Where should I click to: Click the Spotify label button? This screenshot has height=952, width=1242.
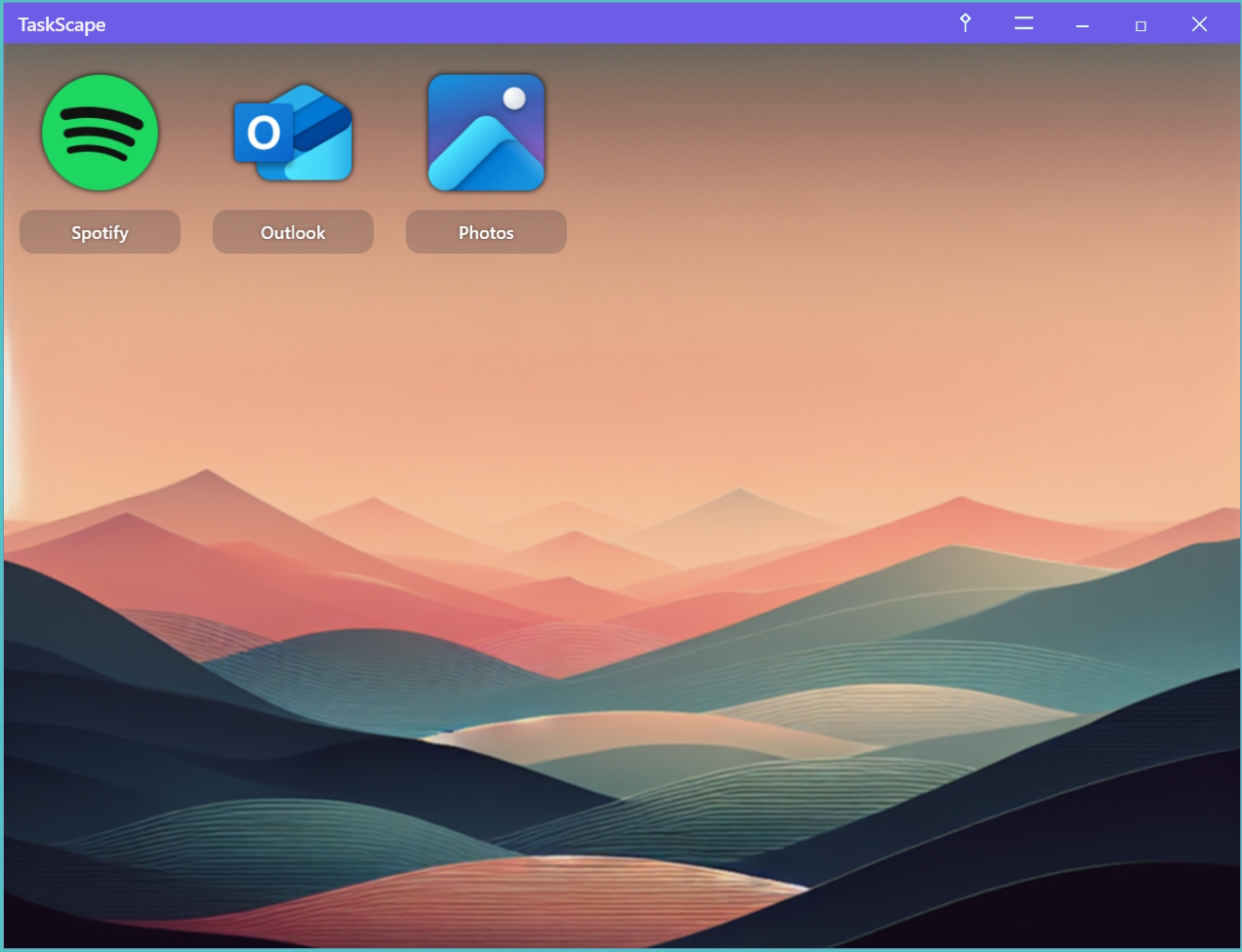click(x=100, y=232)
